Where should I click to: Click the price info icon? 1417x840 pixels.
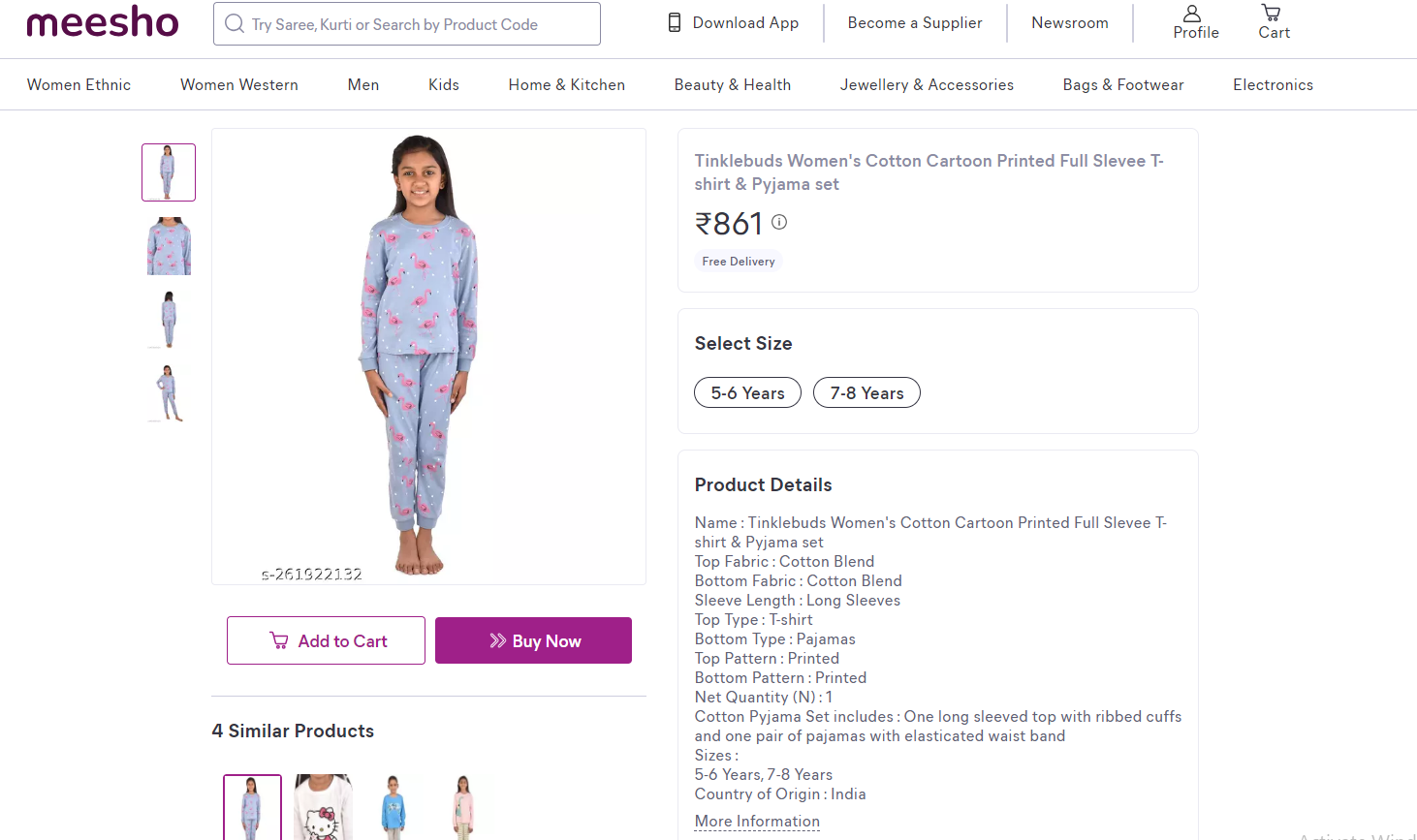pyautogui.click(x=779, y=222)
